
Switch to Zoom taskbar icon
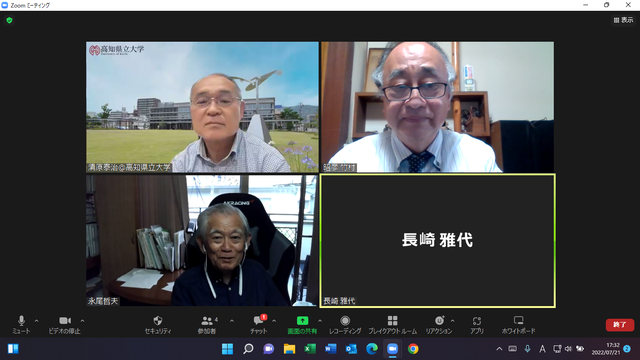click(392, 349)
